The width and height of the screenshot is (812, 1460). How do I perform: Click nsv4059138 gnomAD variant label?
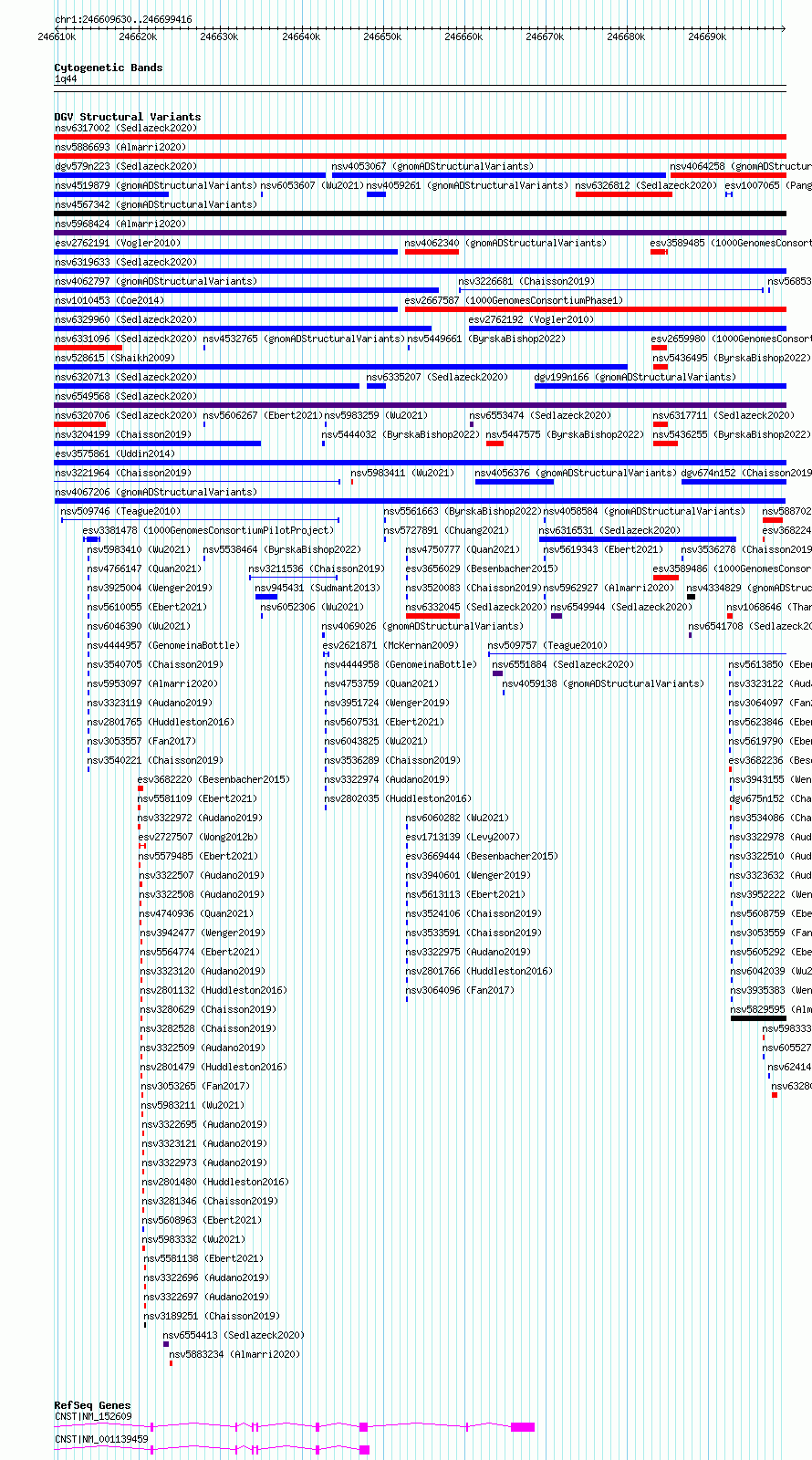tap(603, 683)
